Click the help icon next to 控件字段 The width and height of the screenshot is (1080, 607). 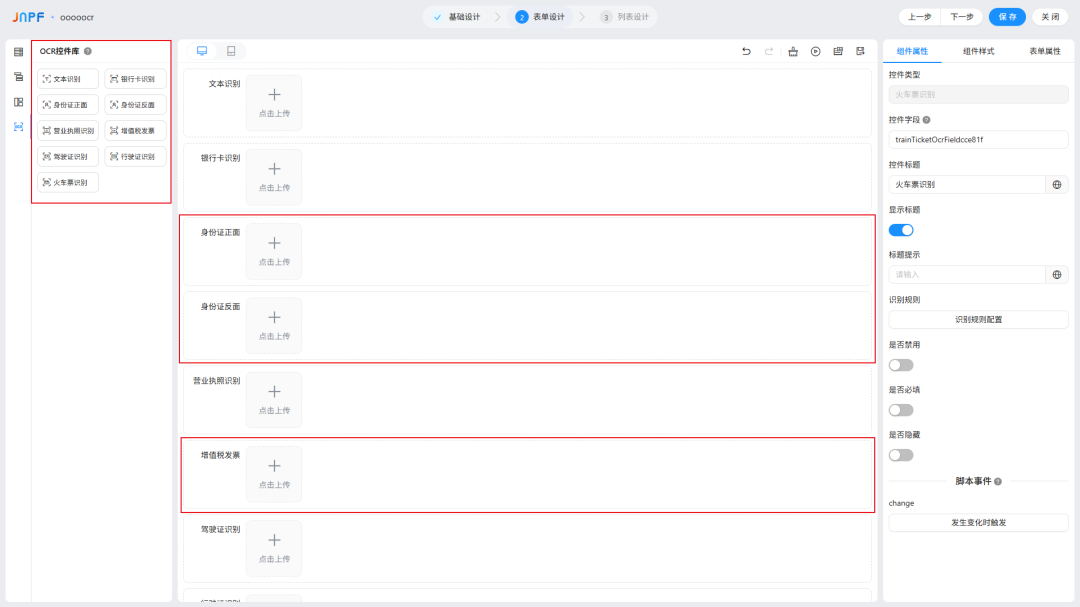[926, 119]
